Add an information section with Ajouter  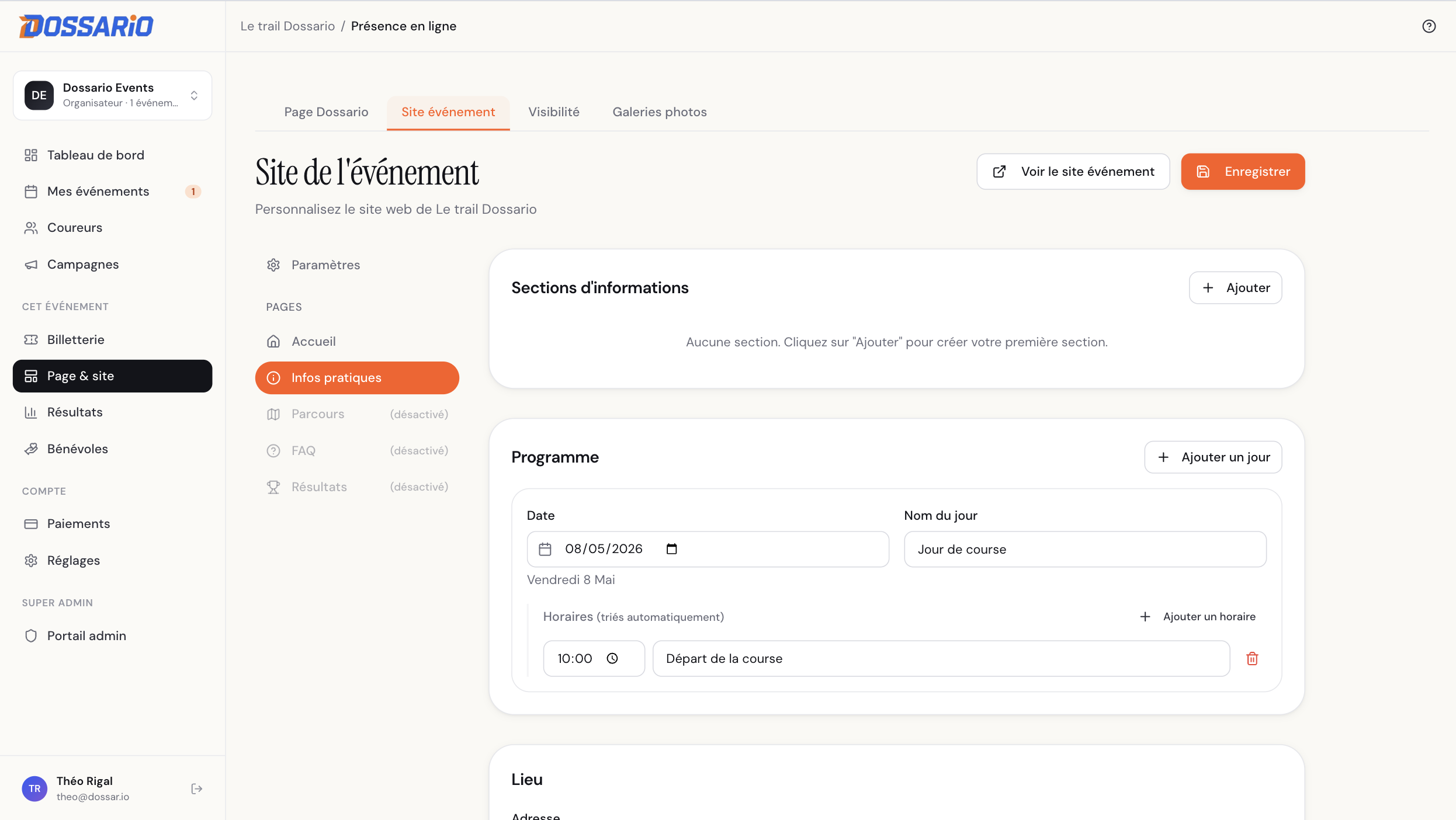point(1236,288)
